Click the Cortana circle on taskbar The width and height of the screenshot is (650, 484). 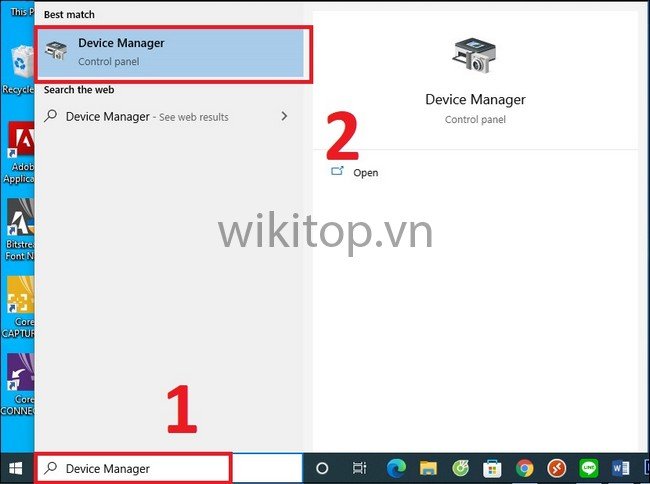click(322, 468)
